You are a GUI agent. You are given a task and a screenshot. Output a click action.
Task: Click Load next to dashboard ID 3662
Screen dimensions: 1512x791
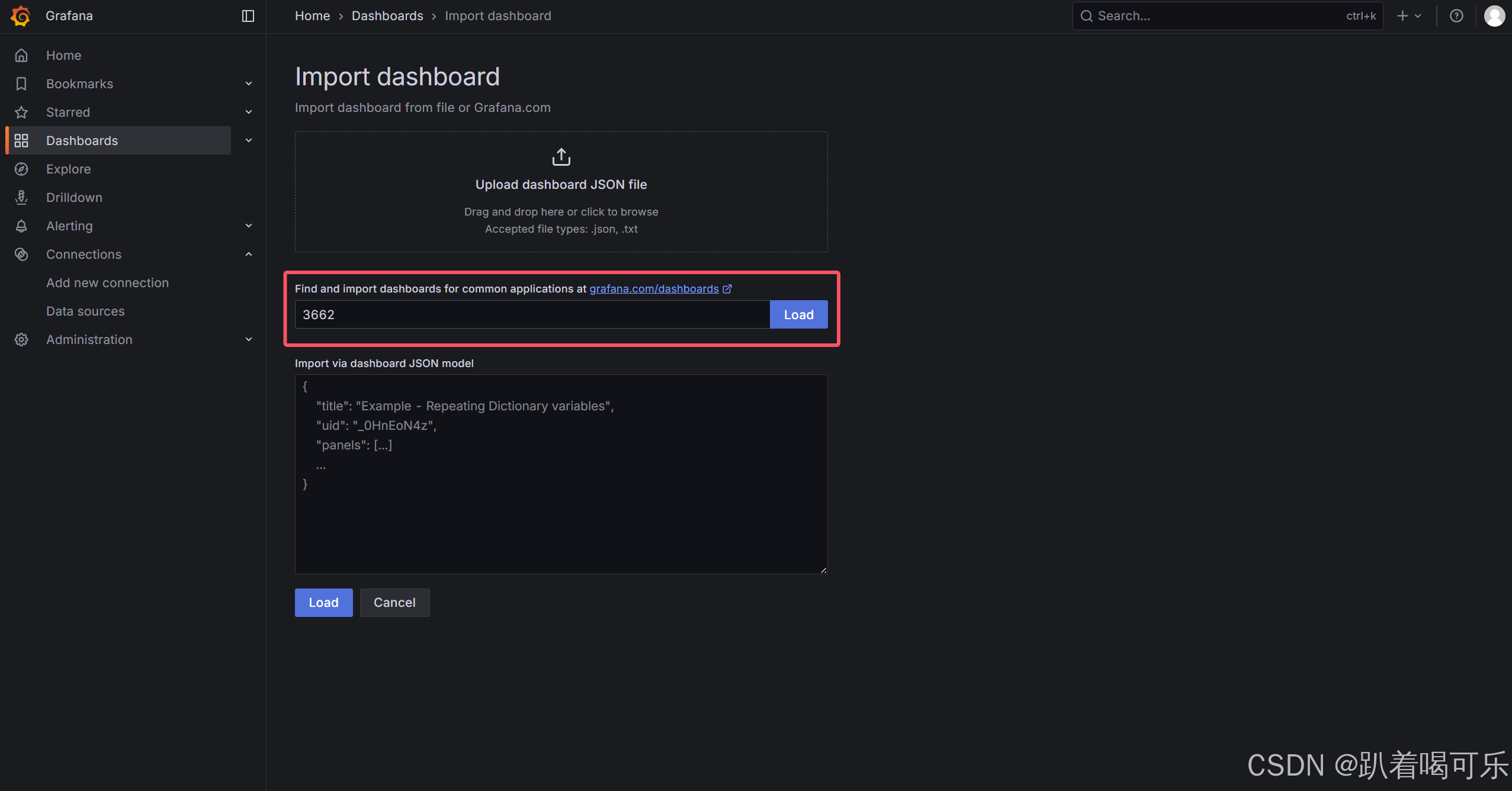click(798, 314)
